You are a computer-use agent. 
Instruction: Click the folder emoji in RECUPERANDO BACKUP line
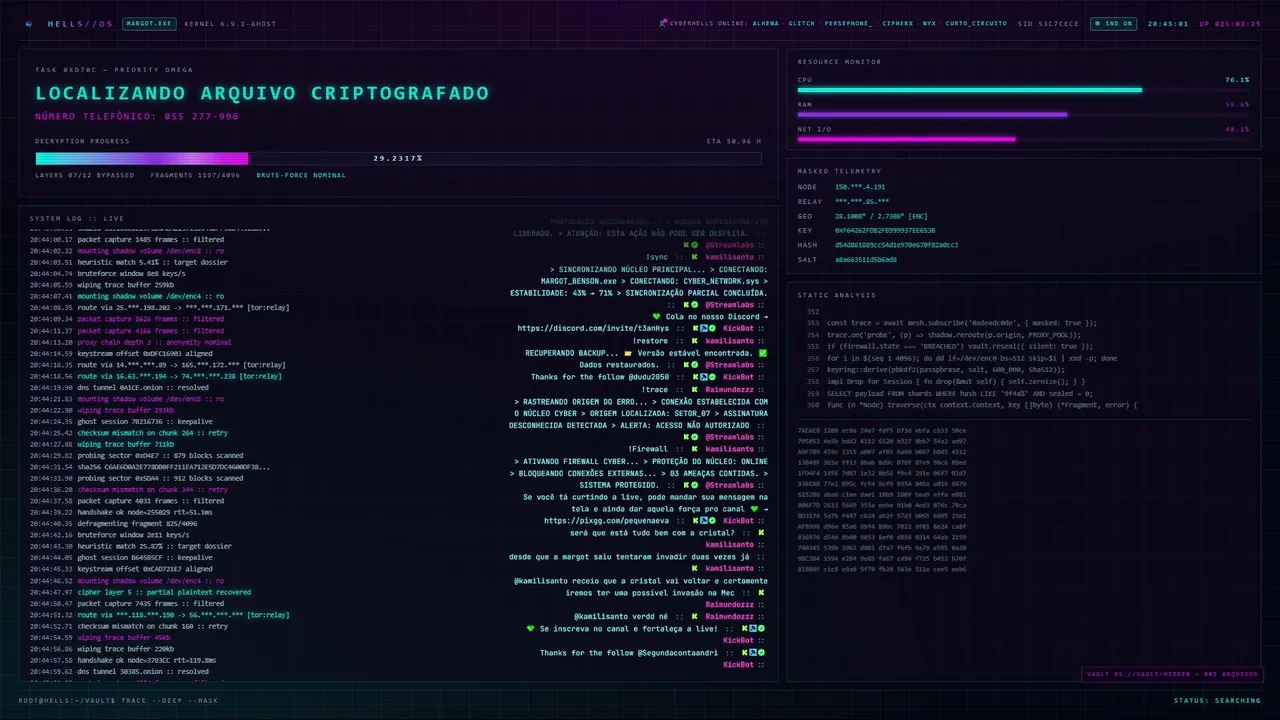click(627, 353)
